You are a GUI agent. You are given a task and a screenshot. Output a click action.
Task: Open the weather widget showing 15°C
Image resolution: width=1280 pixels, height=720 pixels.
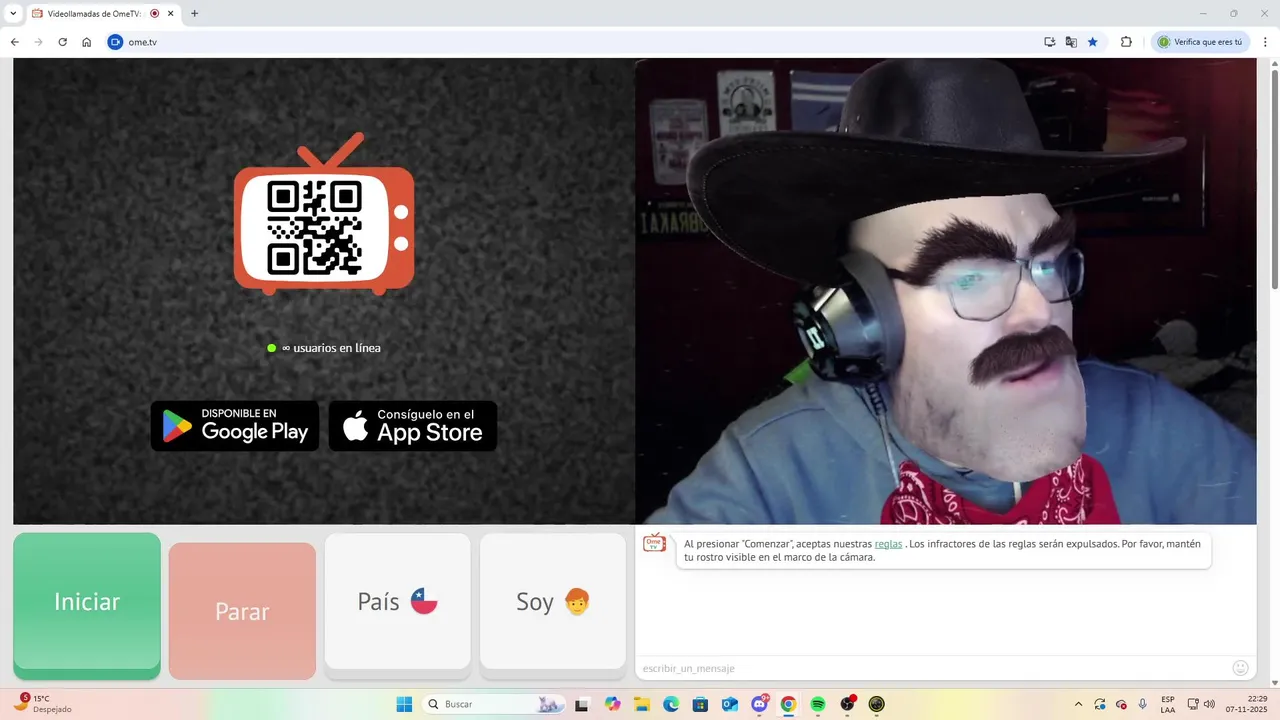click(x=42, y=704)
